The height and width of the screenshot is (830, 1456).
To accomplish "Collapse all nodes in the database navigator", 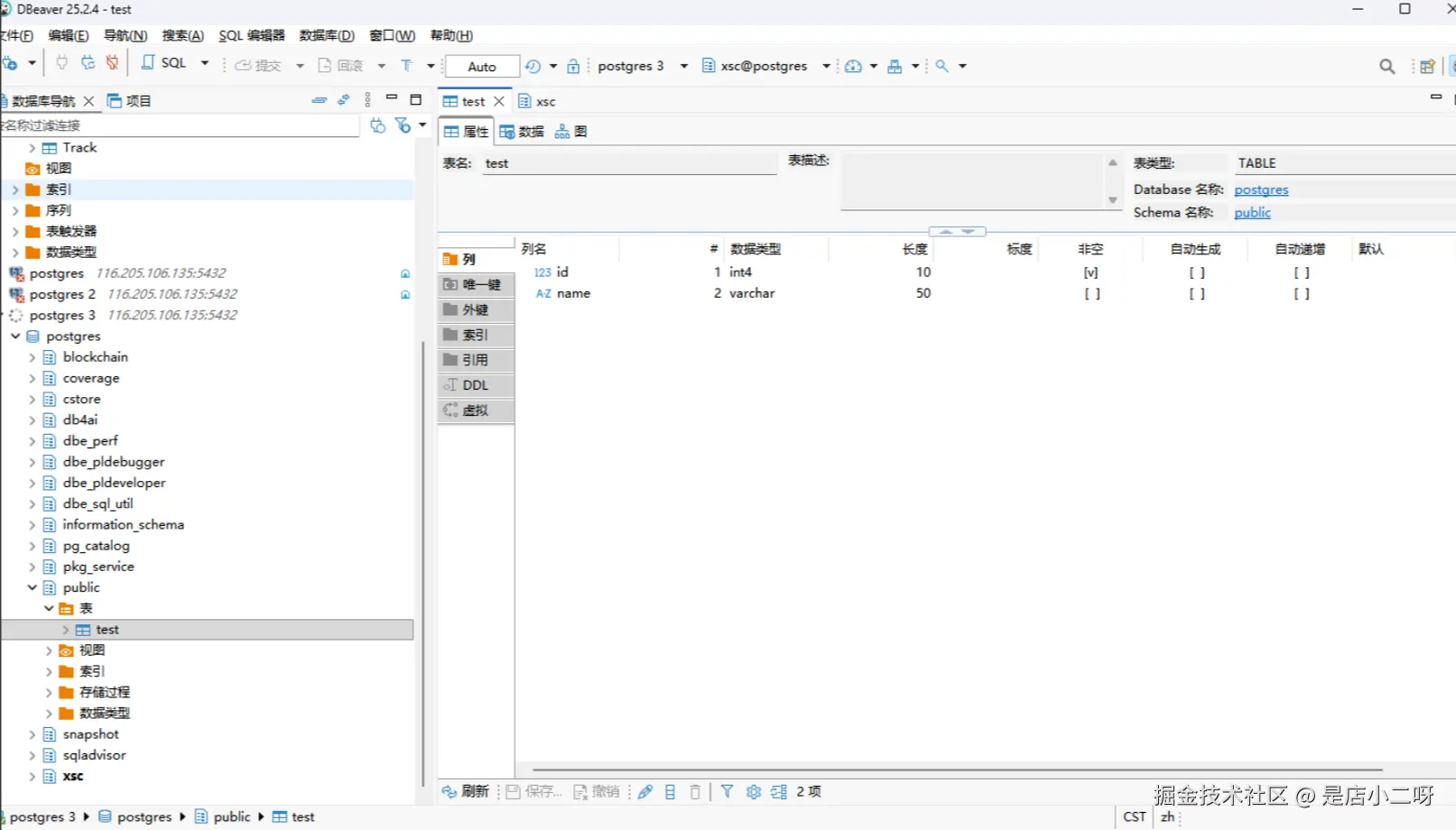I will point(320,100).
